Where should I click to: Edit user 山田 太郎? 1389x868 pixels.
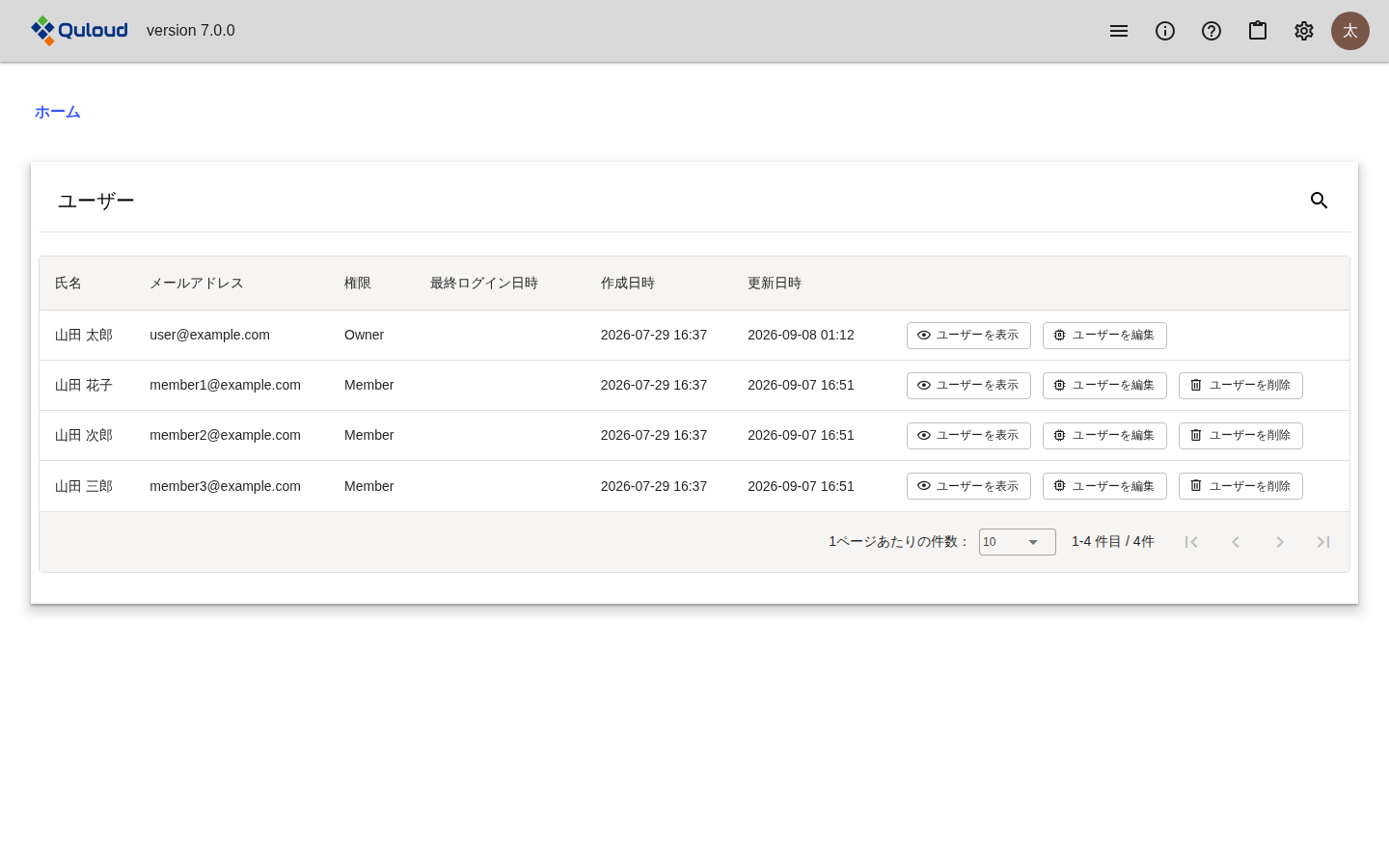pyautogui.click(x=1104, y=336)
